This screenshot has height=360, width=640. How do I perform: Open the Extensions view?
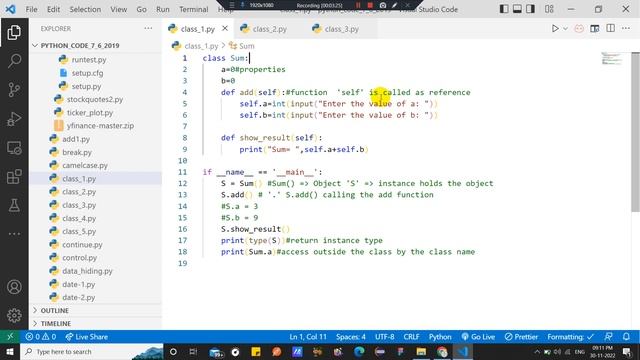click(14, 177)
